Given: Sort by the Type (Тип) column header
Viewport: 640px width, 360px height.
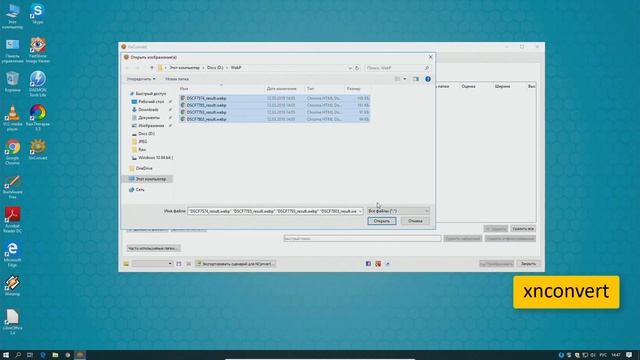Looking at the screenshot, I should pyautogui.click(x=324, y=89).
